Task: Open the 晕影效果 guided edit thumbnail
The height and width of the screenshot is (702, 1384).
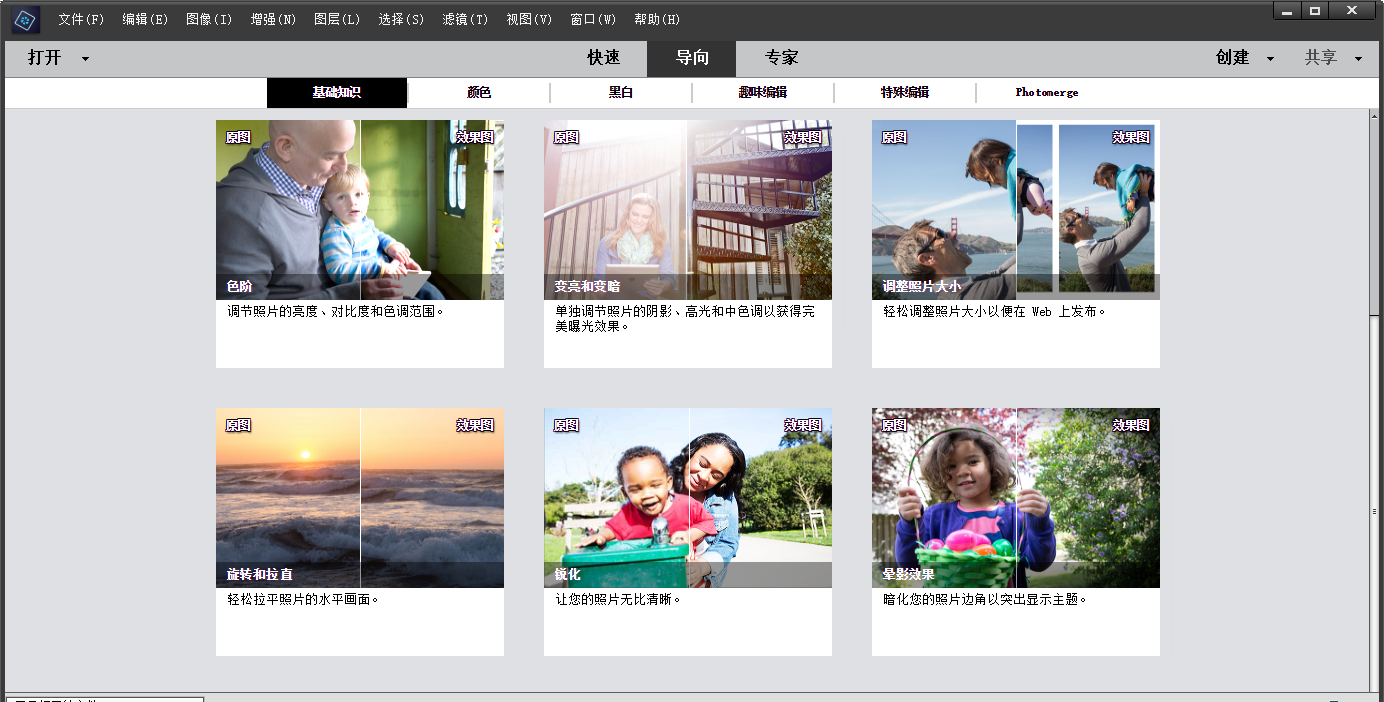Action: (1016, 498)
